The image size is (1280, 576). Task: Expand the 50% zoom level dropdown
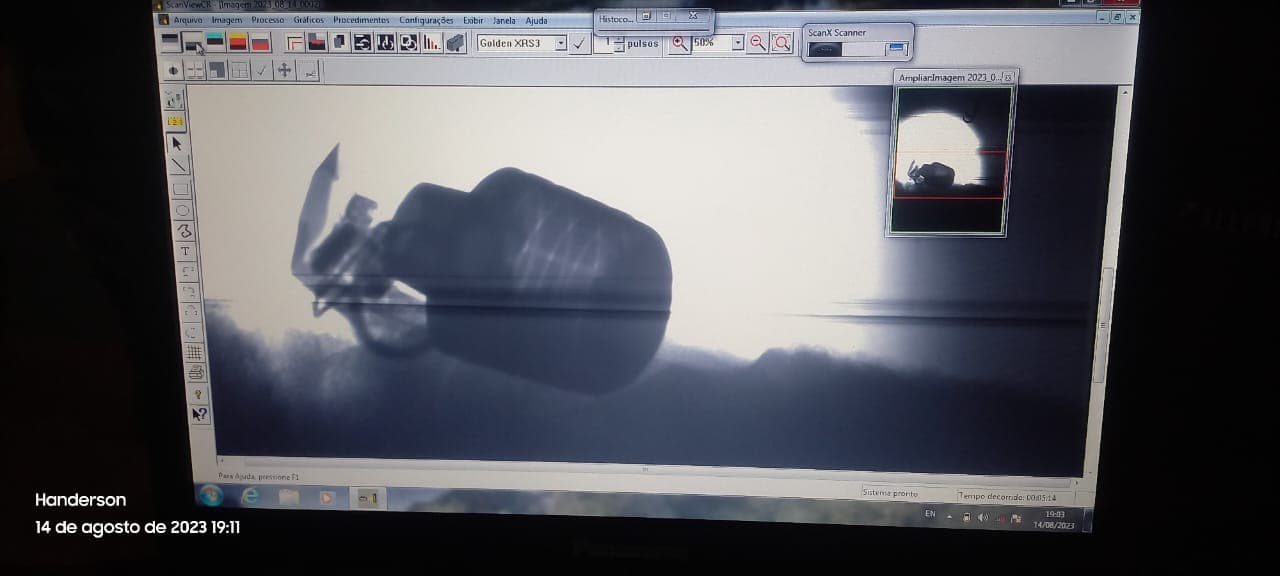point(738,43)
